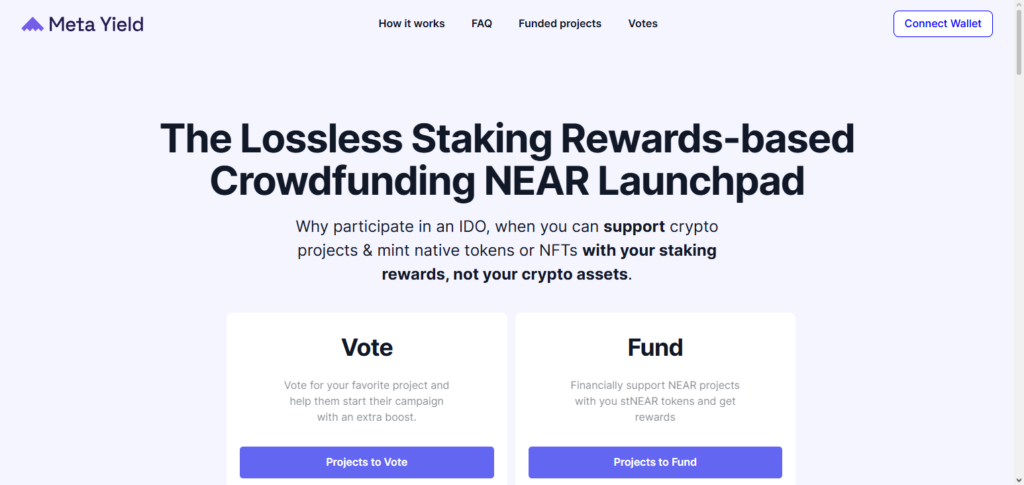1024x485 pixels.
Task: Click the Projects to Vote button
Action: (x=366, y=462)
